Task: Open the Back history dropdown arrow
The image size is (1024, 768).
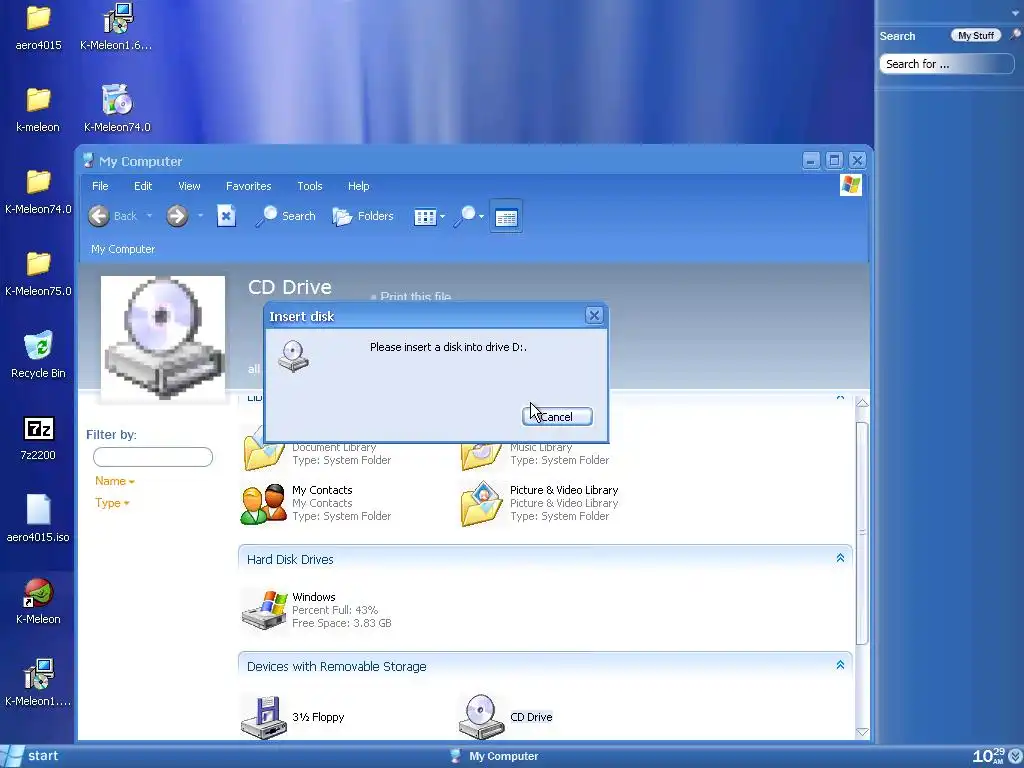Action: (149, 216)
